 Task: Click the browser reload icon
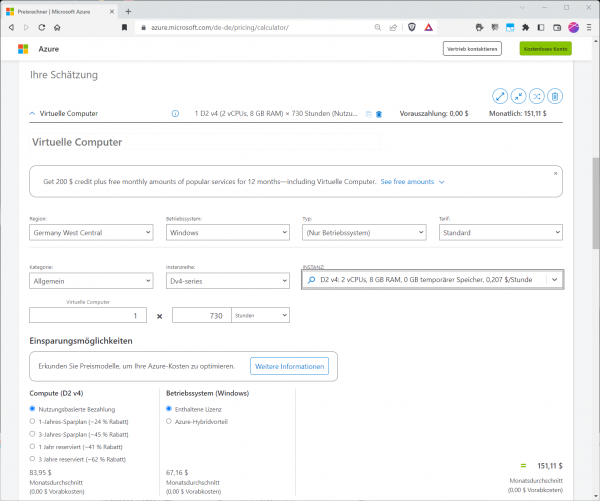pyautogui.click(x=42, y=27)
